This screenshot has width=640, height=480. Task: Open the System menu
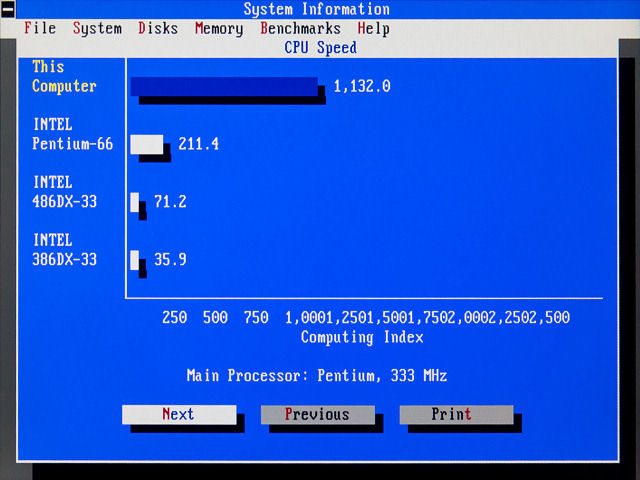(x=97, y=29)
